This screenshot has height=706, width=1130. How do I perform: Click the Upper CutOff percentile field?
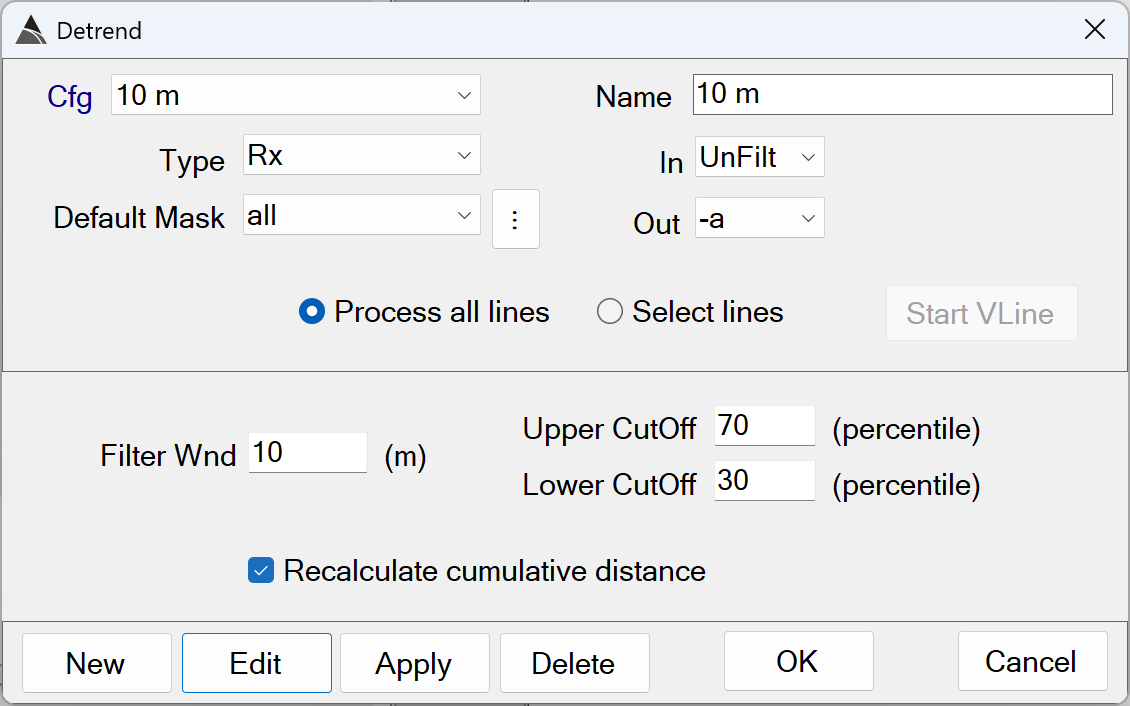[764, 426]
